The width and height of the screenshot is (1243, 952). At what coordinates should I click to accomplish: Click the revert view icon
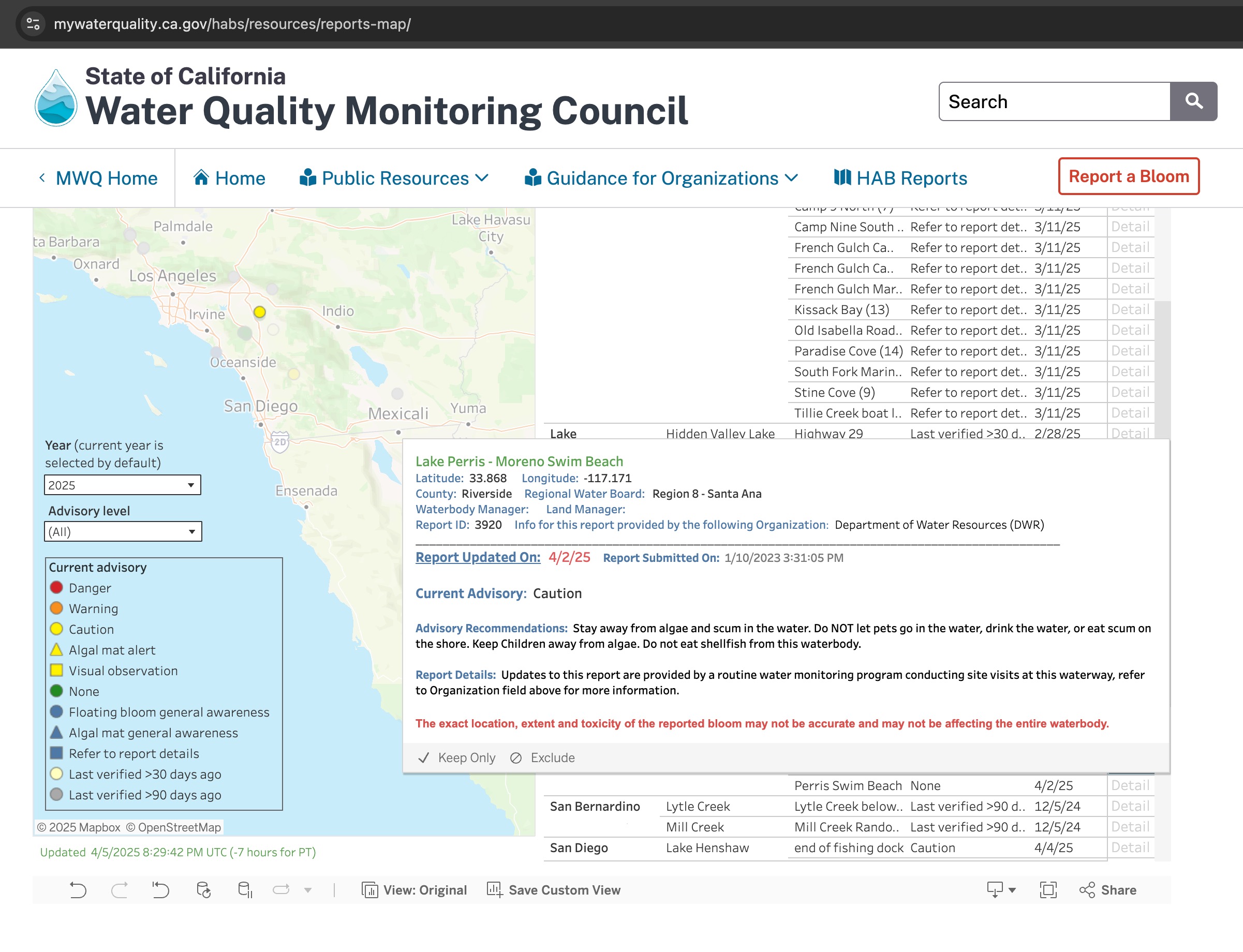[x=161, y=890]
